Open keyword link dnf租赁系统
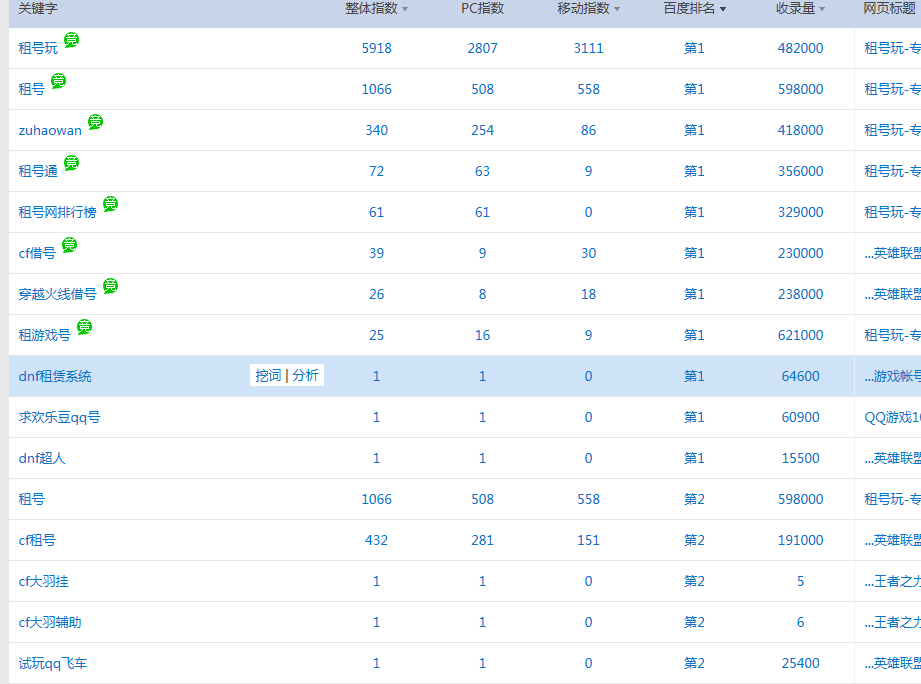 [x=55, y=376]
